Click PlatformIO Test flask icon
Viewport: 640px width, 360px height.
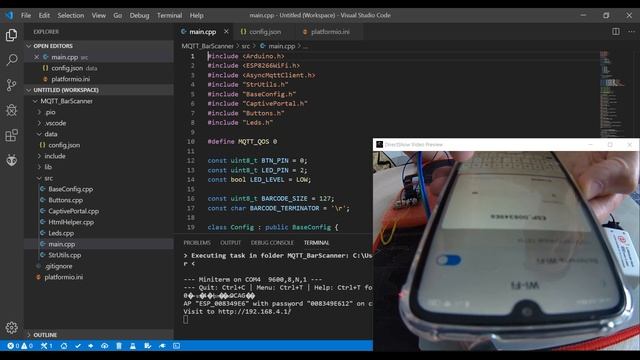(133, 346)
